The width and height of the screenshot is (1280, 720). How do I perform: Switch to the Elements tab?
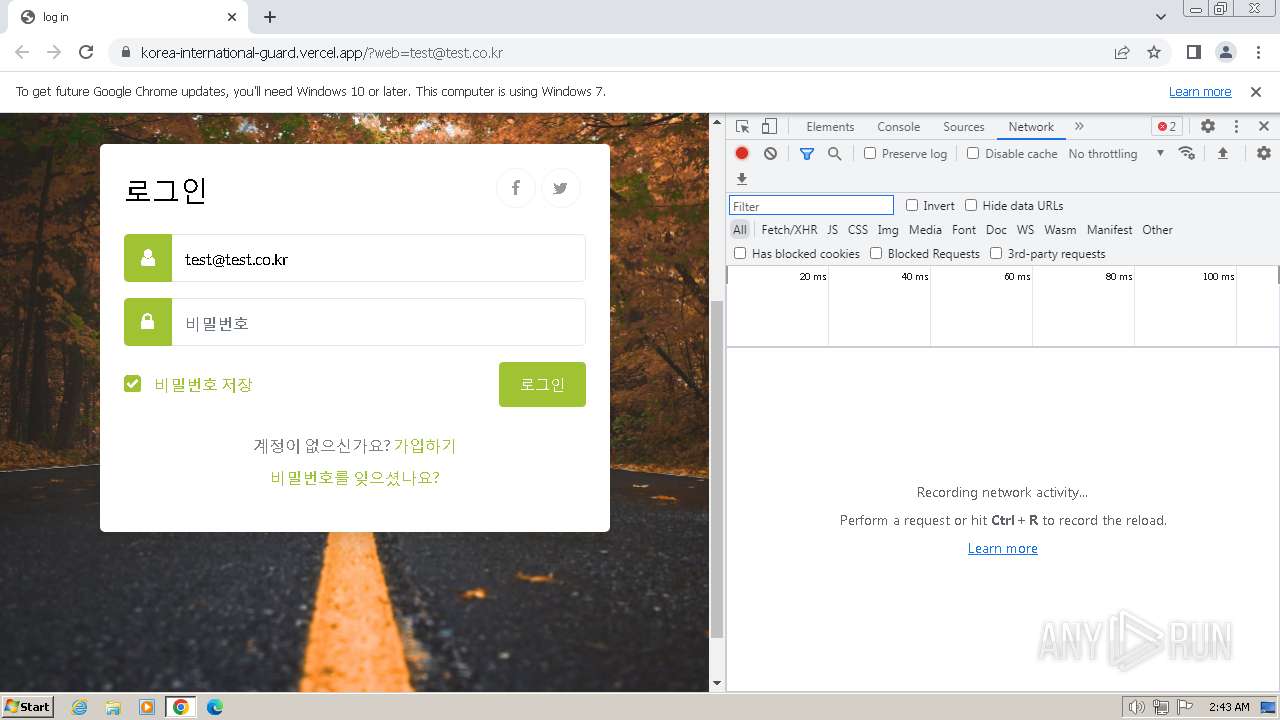(x=830, y=126)
